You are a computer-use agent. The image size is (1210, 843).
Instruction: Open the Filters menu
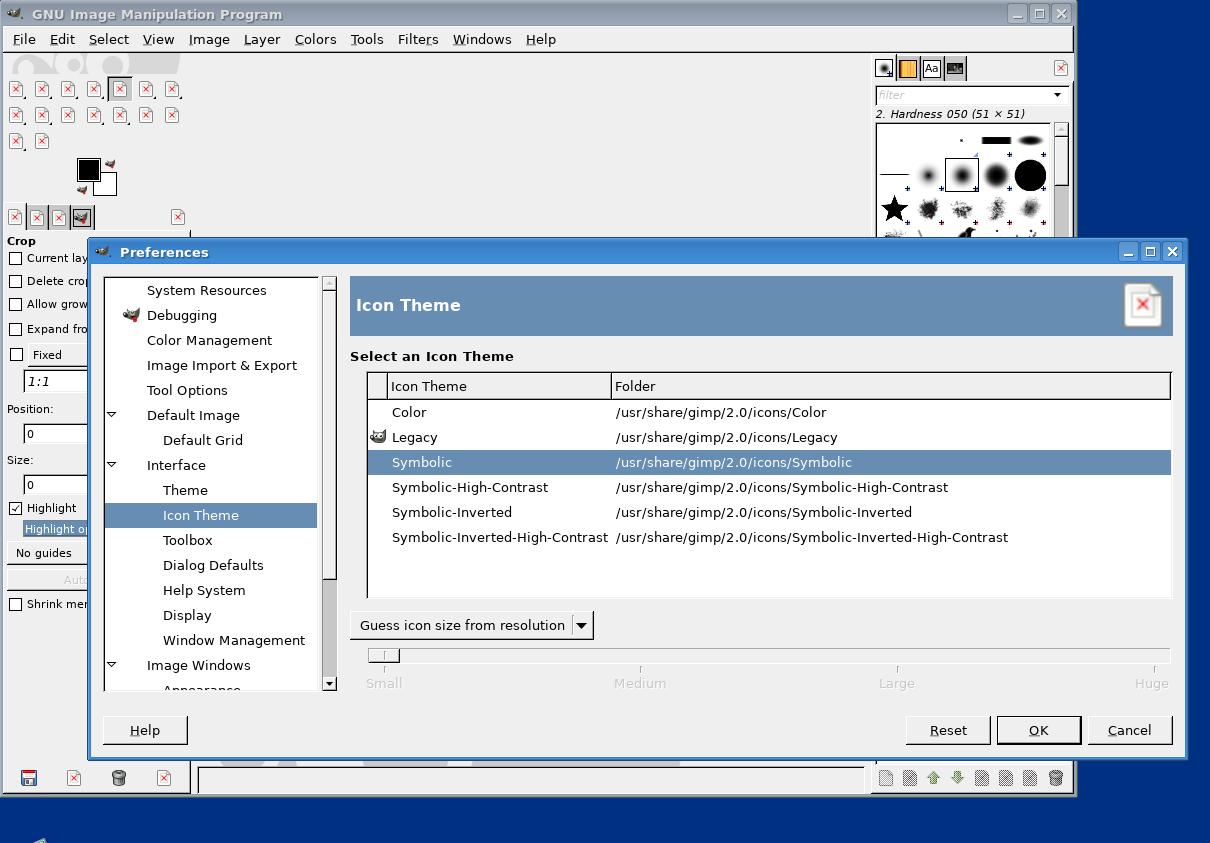(x=418, y=39)
